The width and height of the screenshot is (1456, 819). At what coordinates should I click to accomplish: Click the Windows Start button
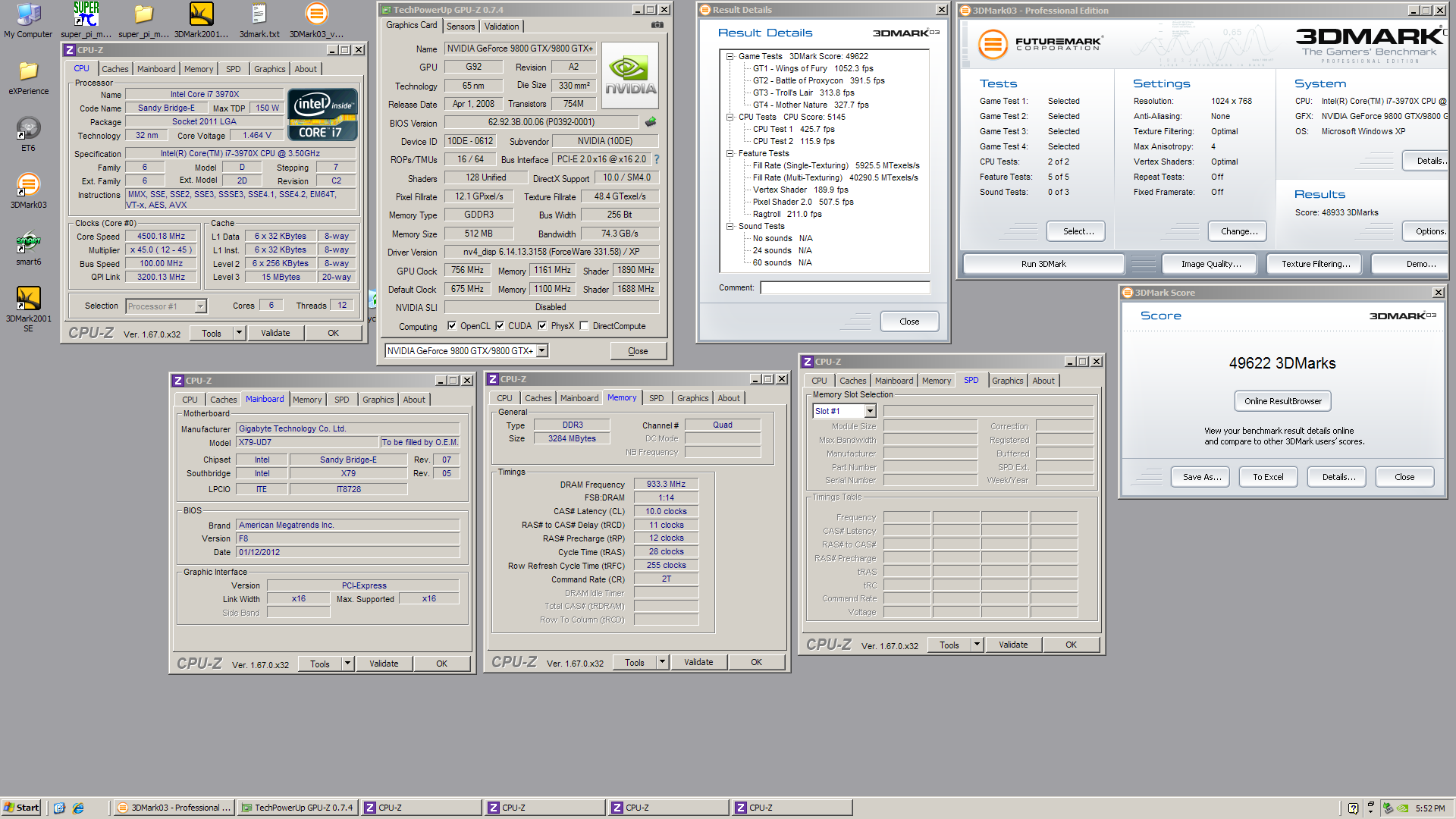[x=21, y=808]
